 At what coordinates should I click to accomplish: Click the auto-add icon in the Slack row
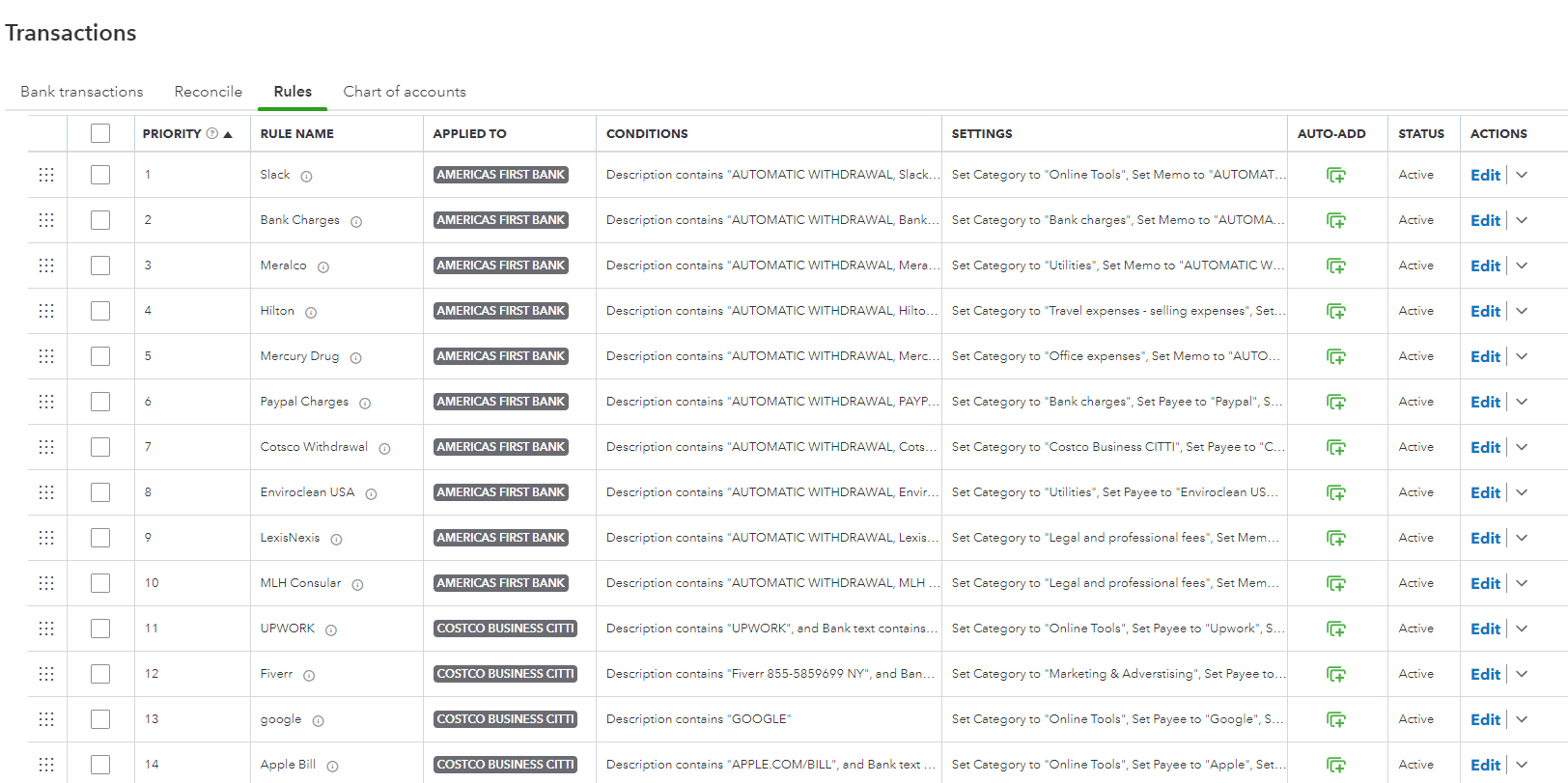point(1336,176)
